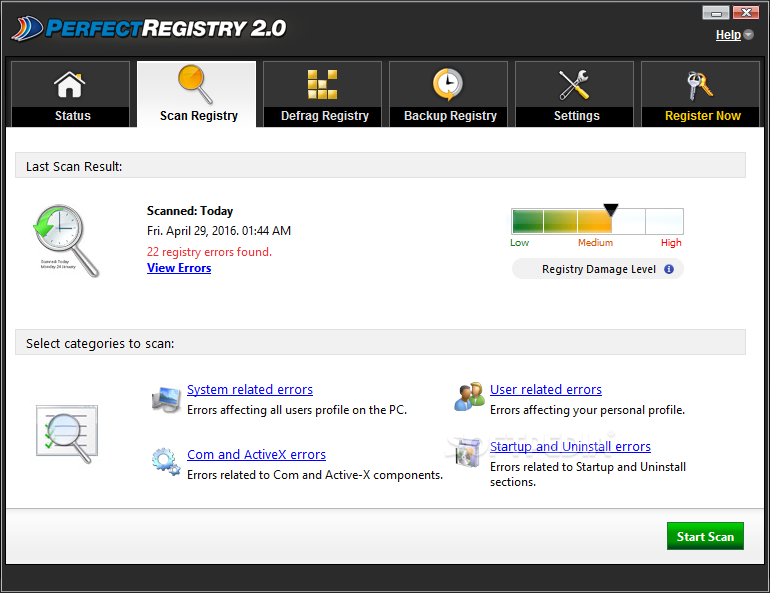Close the PerfectRegistry window
This screenshot has width=770, height=593.
[746, 13]
